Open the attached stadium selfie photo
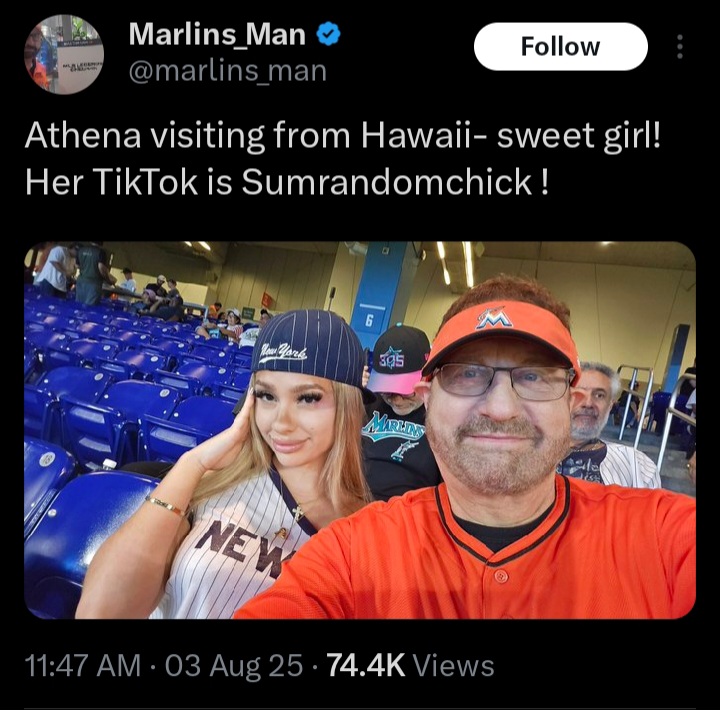The image size is (720, 710). (x=360, y=430)
